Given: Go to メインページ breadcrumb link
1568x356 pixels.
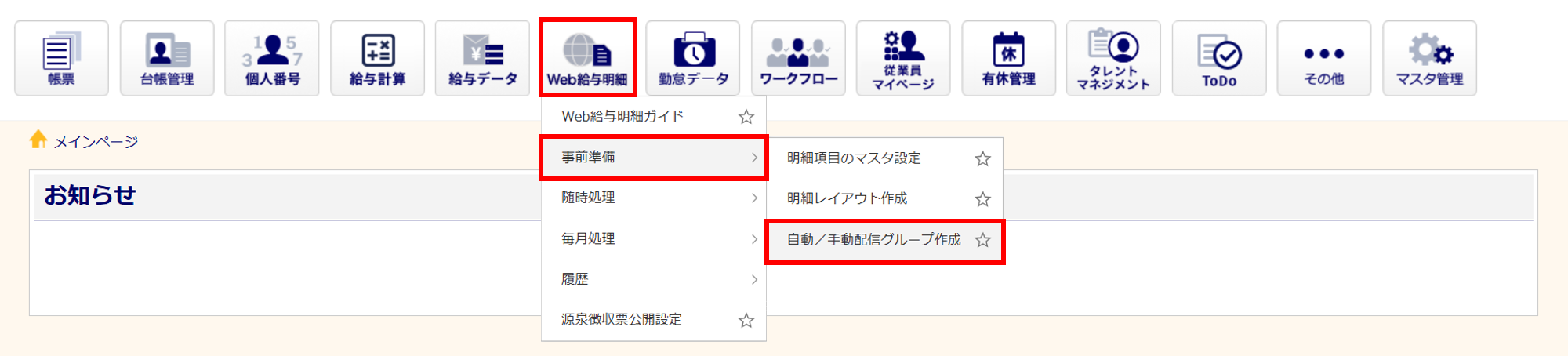Looking at the screenshot, I should 96,142.
